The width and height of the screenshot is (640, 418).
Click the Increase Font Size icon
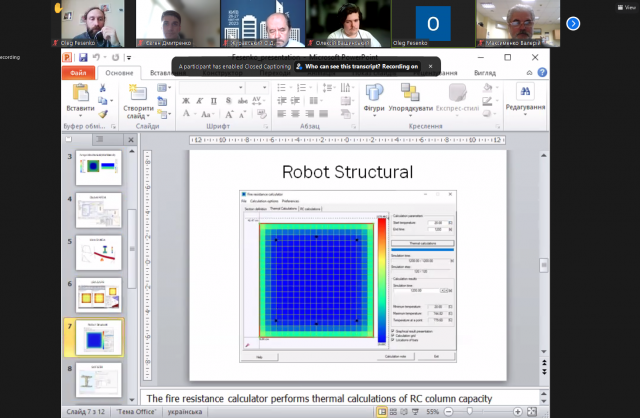click(x=229, y=114)
